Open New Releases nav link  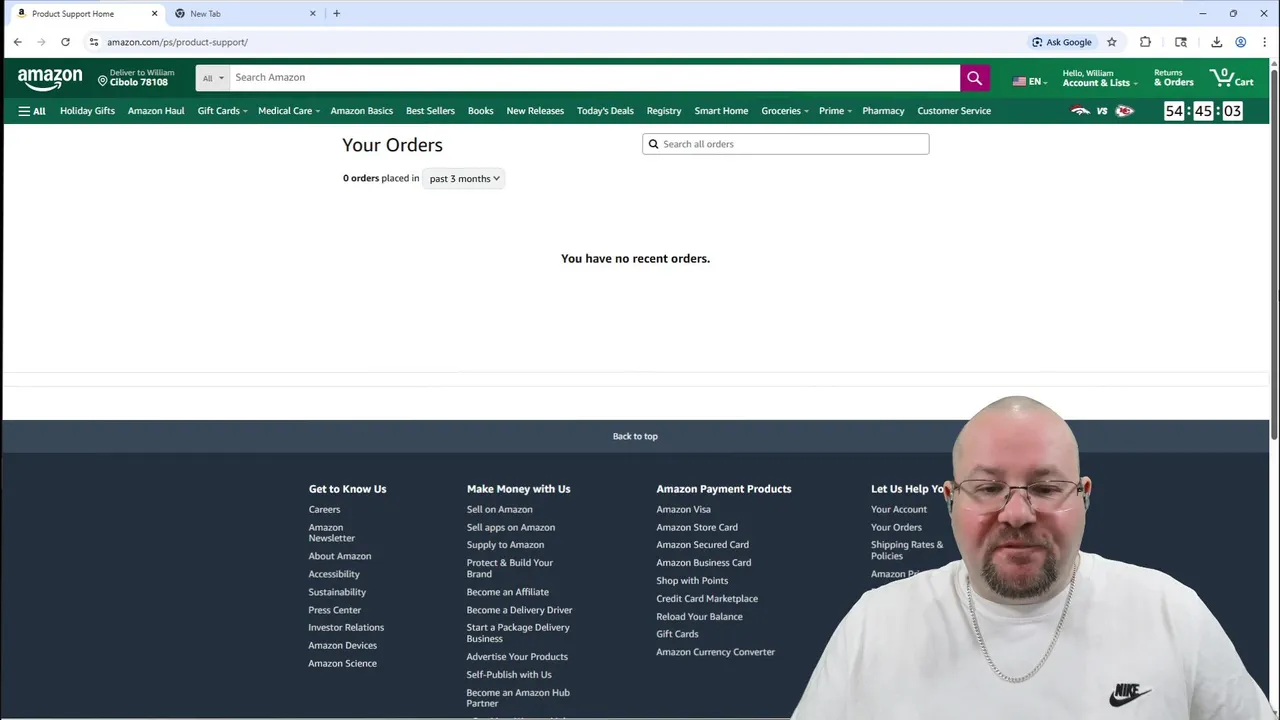(x=535, y=111)
